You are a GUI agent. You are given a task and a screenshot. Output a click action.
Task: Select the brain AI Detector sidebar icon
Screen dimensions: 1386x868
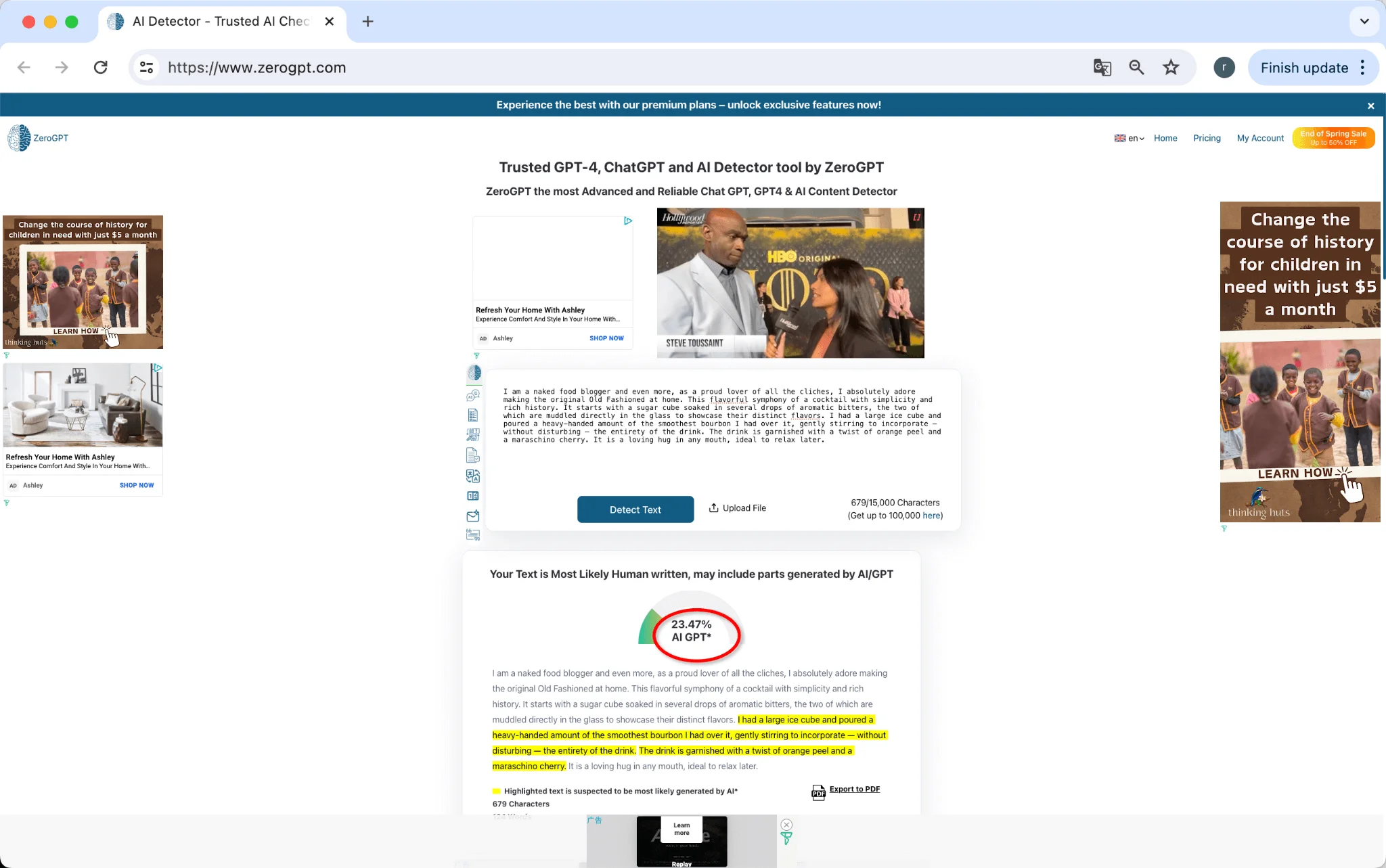(474, 373)
